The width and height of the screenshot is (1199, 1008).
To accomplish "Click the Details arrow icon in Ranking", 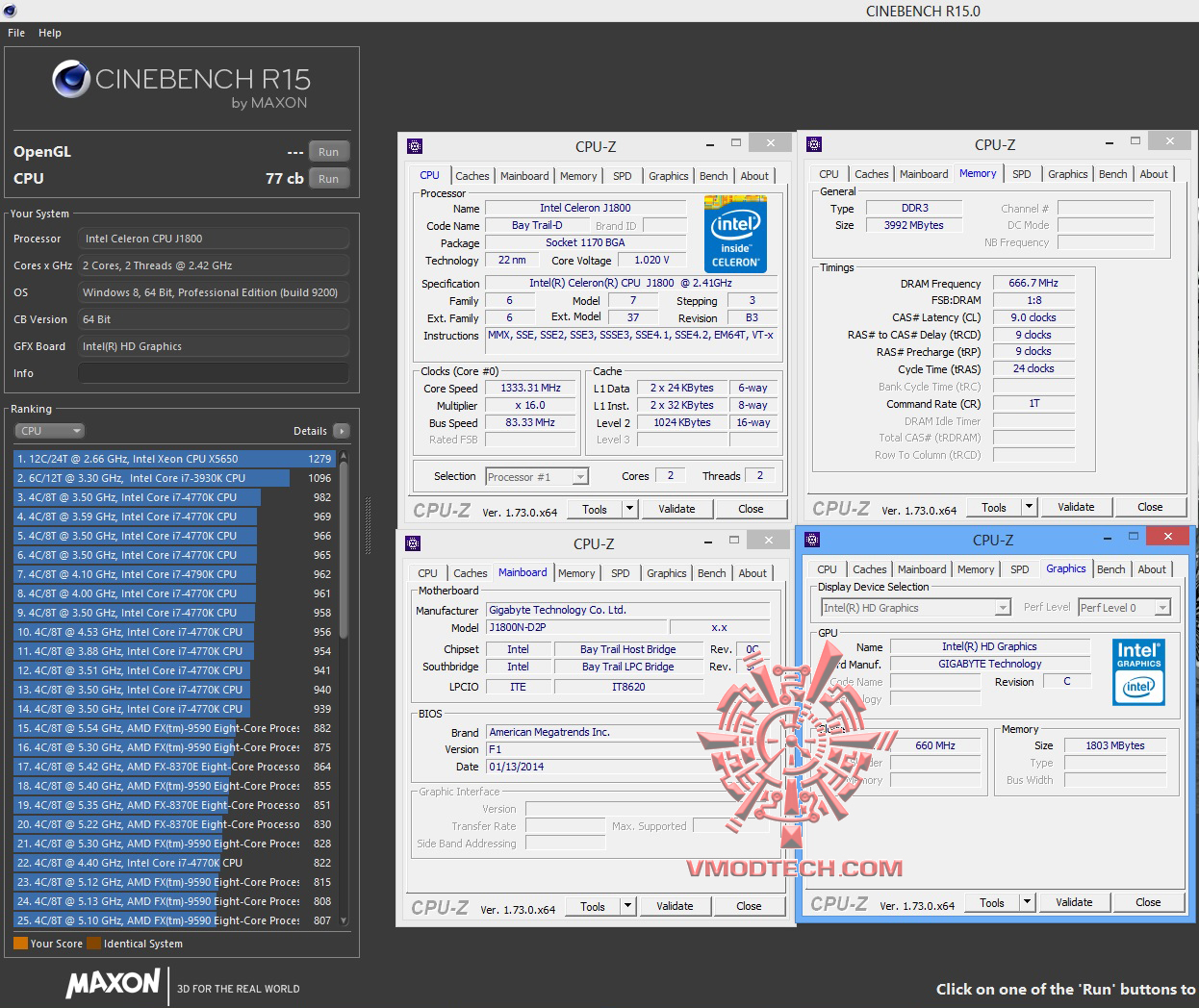I will click(342, 431).
